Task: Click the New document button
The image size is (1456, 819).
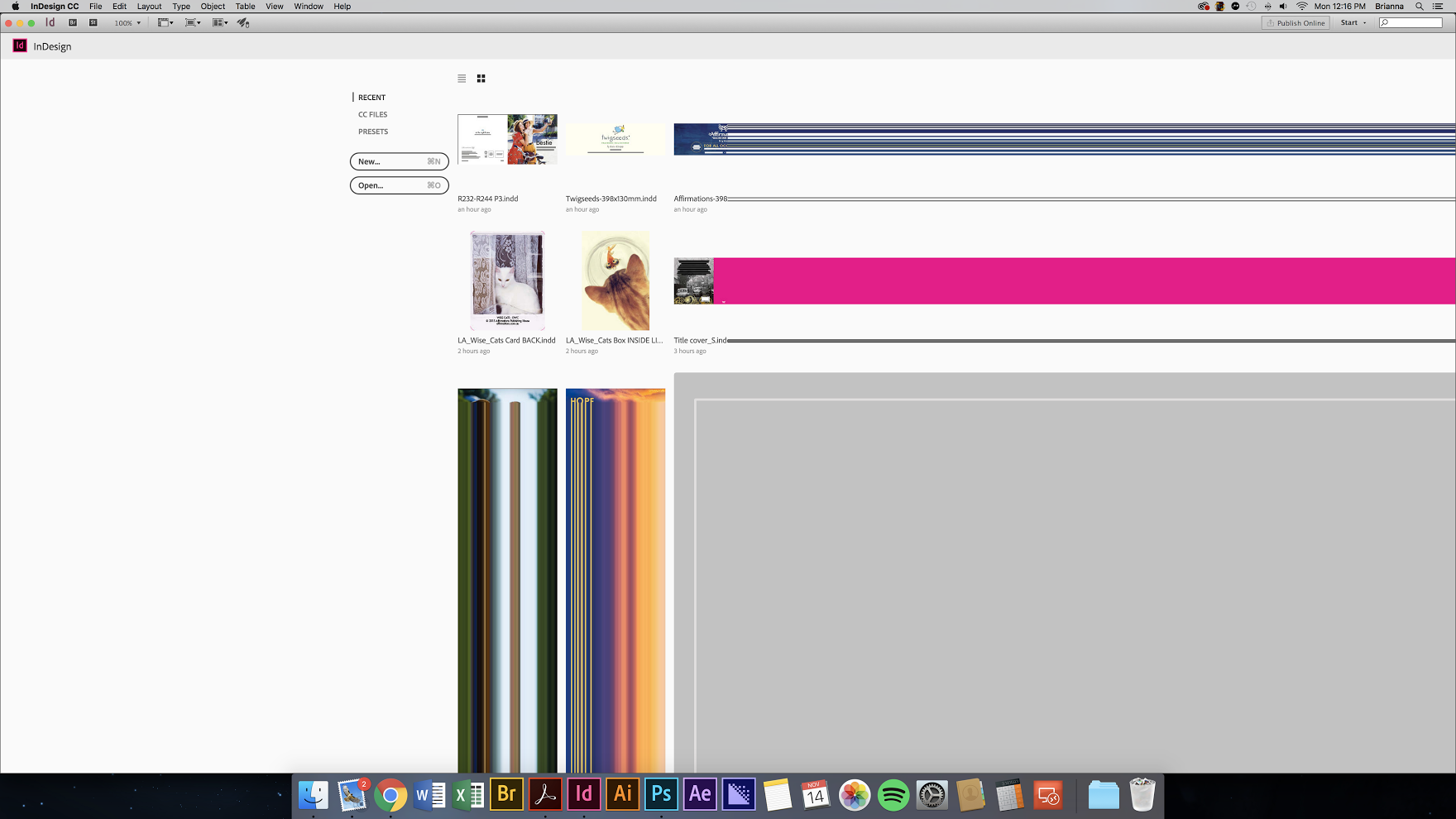Action: click(x=399, y=160)
